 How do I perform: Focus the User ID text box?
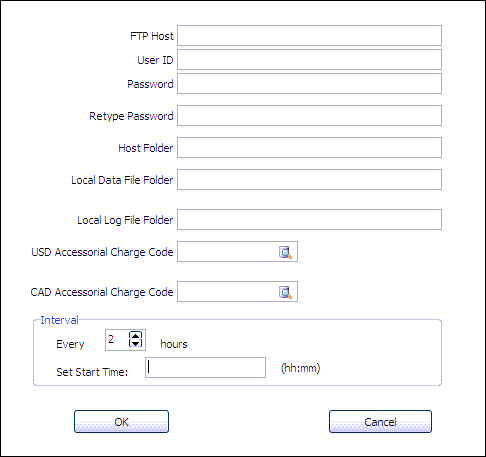pyautogui.click(x=309, y=59)
